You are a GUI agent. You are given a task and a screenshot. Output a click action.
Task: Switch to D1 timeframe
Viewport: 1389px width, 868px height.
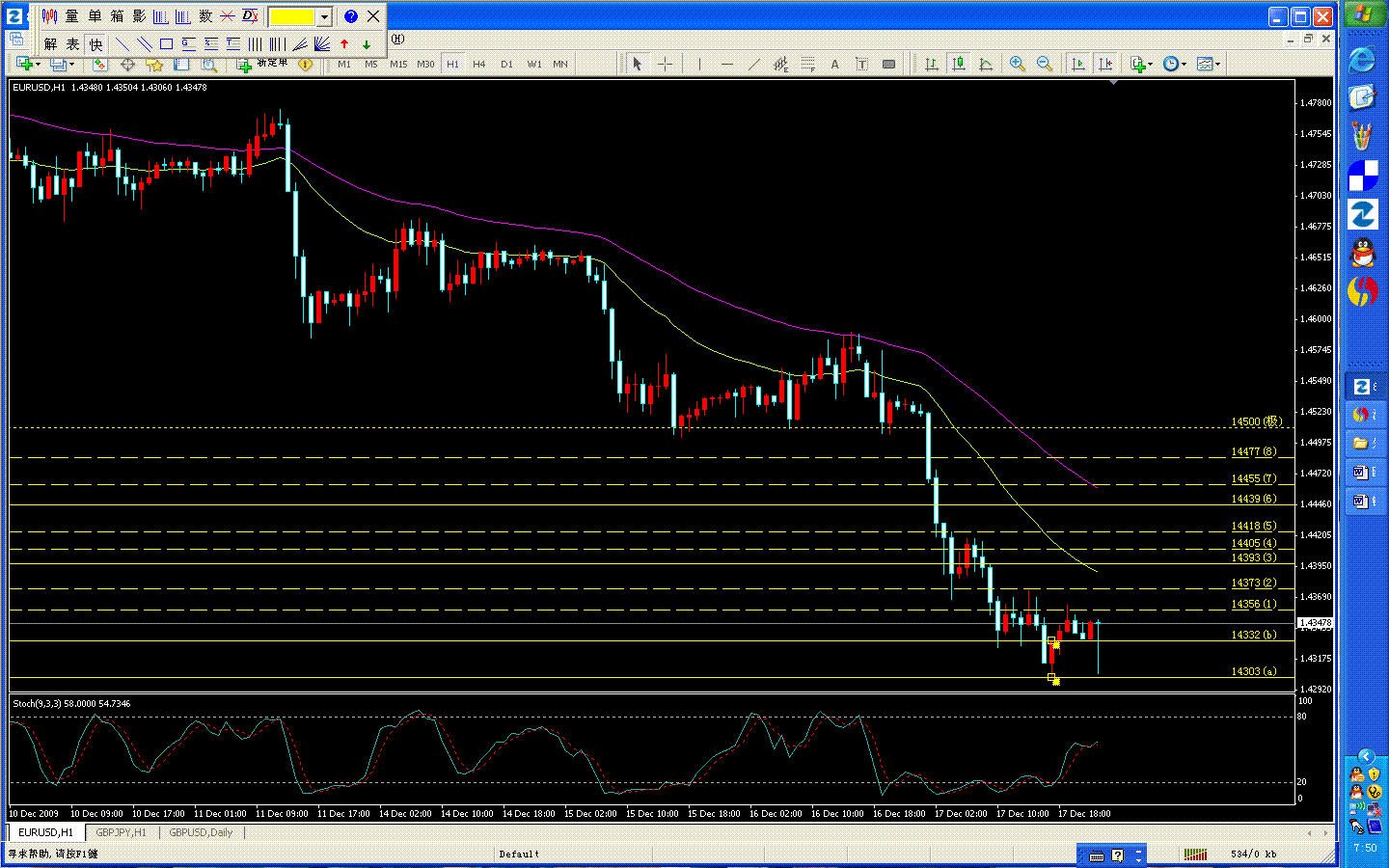[x=506, y=65]
